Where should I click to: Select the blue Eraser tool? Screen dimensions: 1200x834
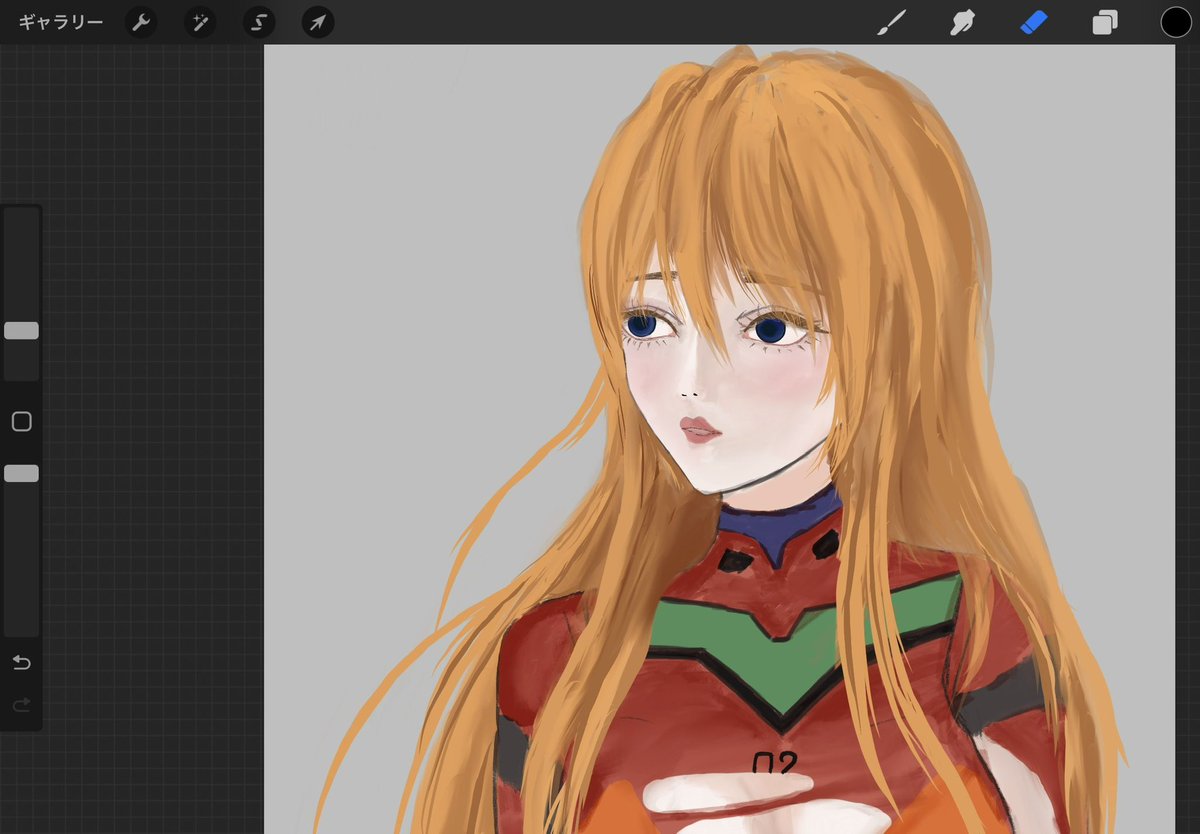point(1033,22)
